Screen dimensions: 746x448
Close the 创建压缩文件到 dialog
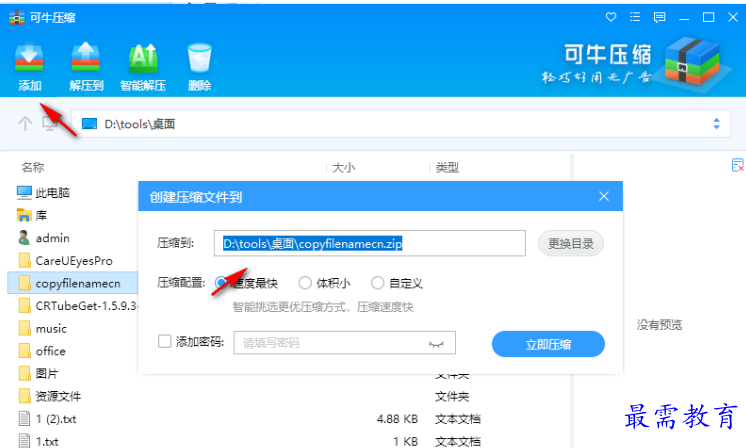[x=604, y=198]
